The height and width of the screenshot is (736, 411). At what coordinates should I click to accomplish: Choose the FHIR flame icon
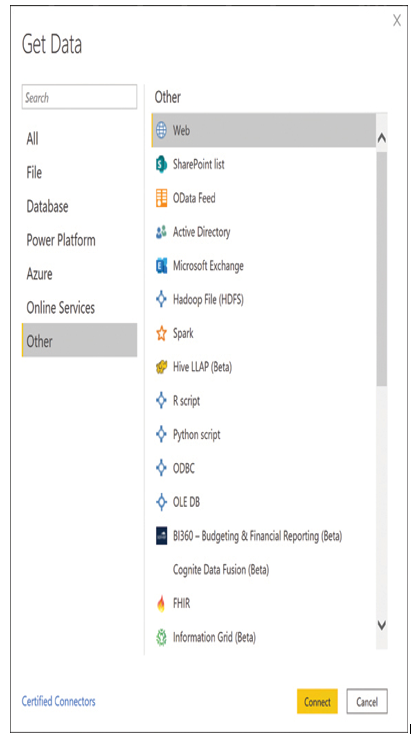click(161, 604)
